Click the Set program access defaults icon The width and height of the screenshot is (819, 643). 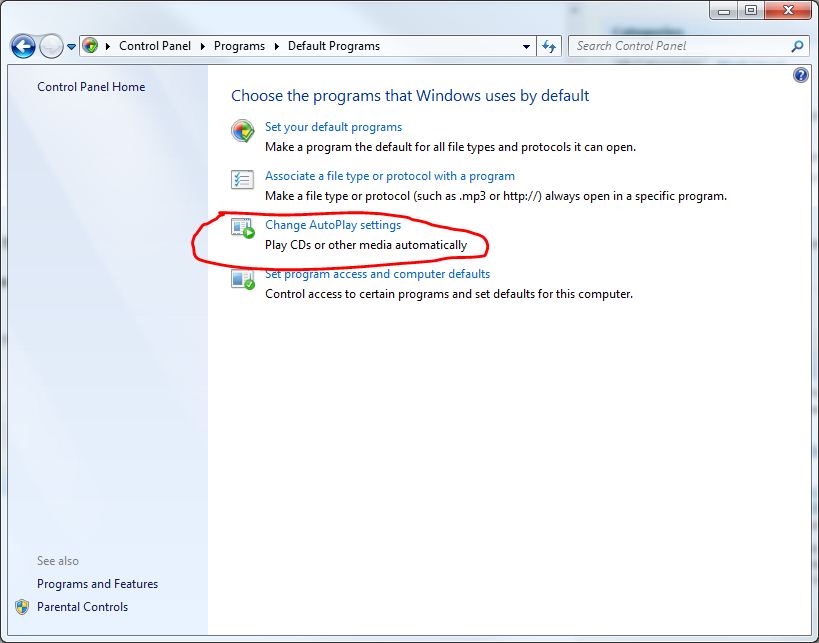click(241, 277)
